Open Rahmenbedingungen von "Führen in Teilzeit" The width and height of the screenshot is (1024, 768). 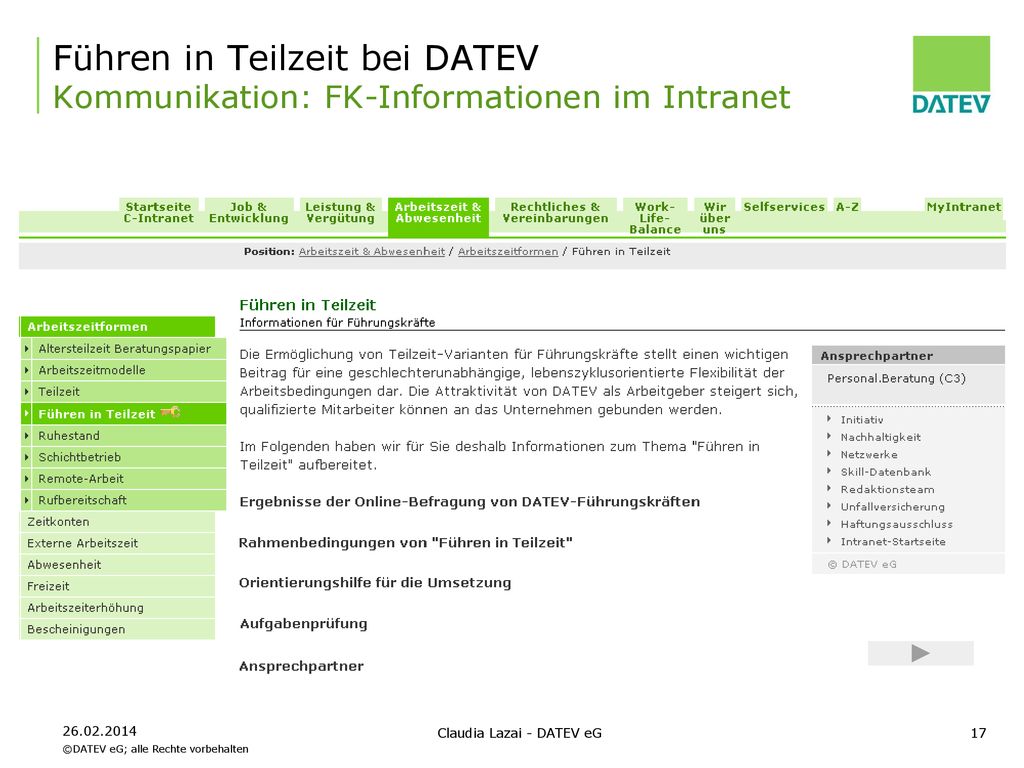pyautogui.click(x=406, y=543)
